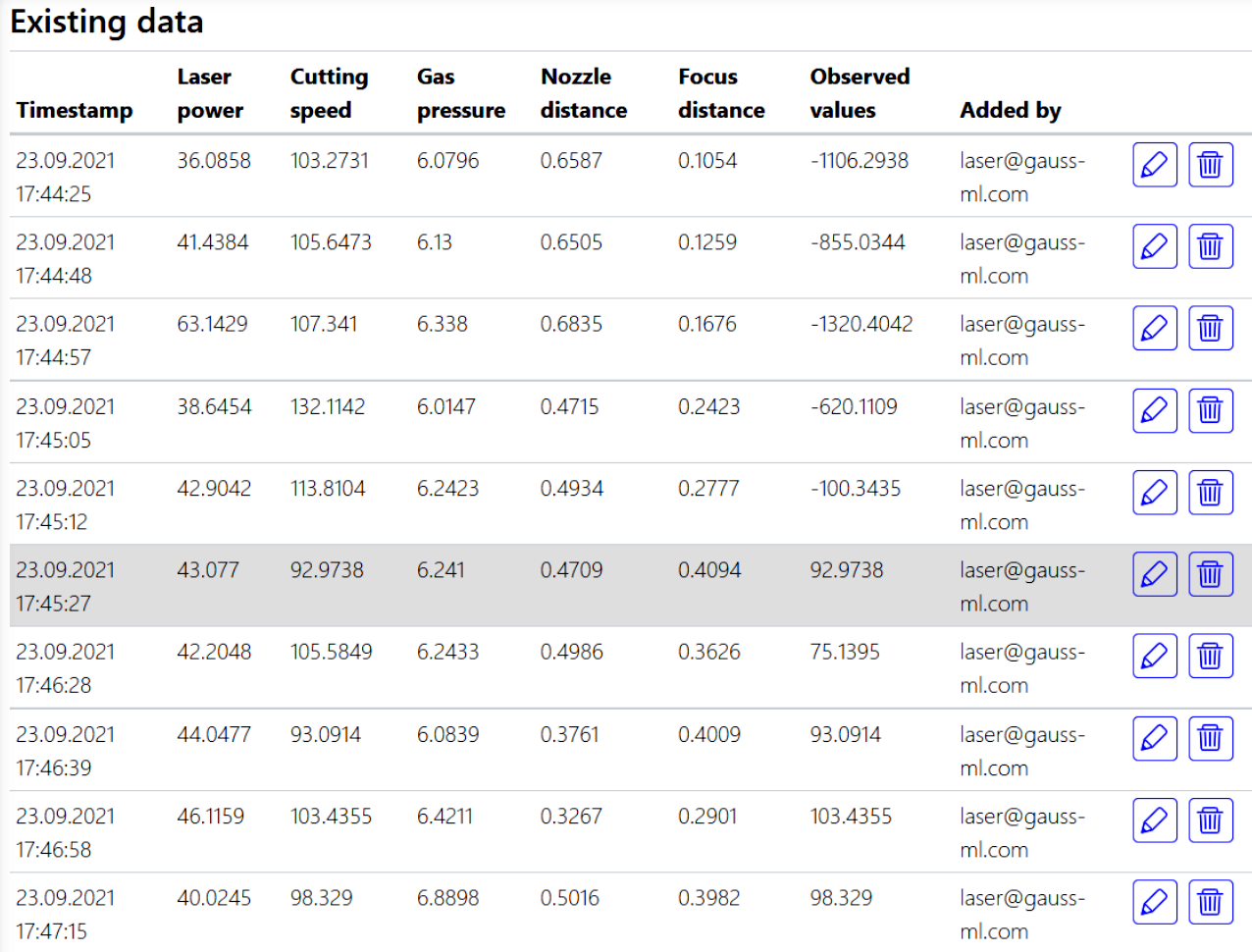Edit the row with laser power 41.4384
This screenshot has width=1252, height=952.
(1155, 246)
